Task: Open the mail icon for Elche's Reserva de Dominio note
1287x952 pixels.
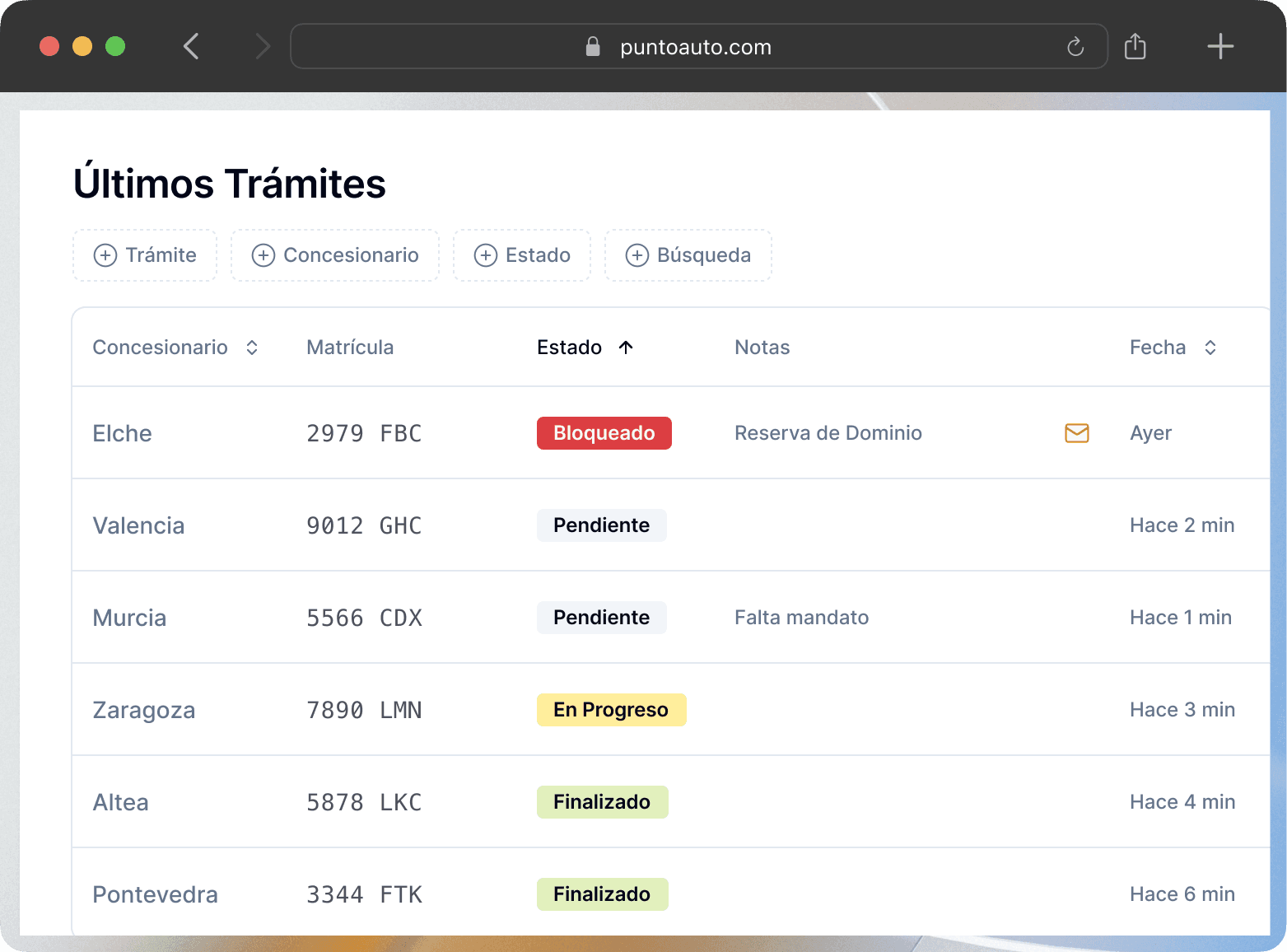Action: click(1076, 432)
